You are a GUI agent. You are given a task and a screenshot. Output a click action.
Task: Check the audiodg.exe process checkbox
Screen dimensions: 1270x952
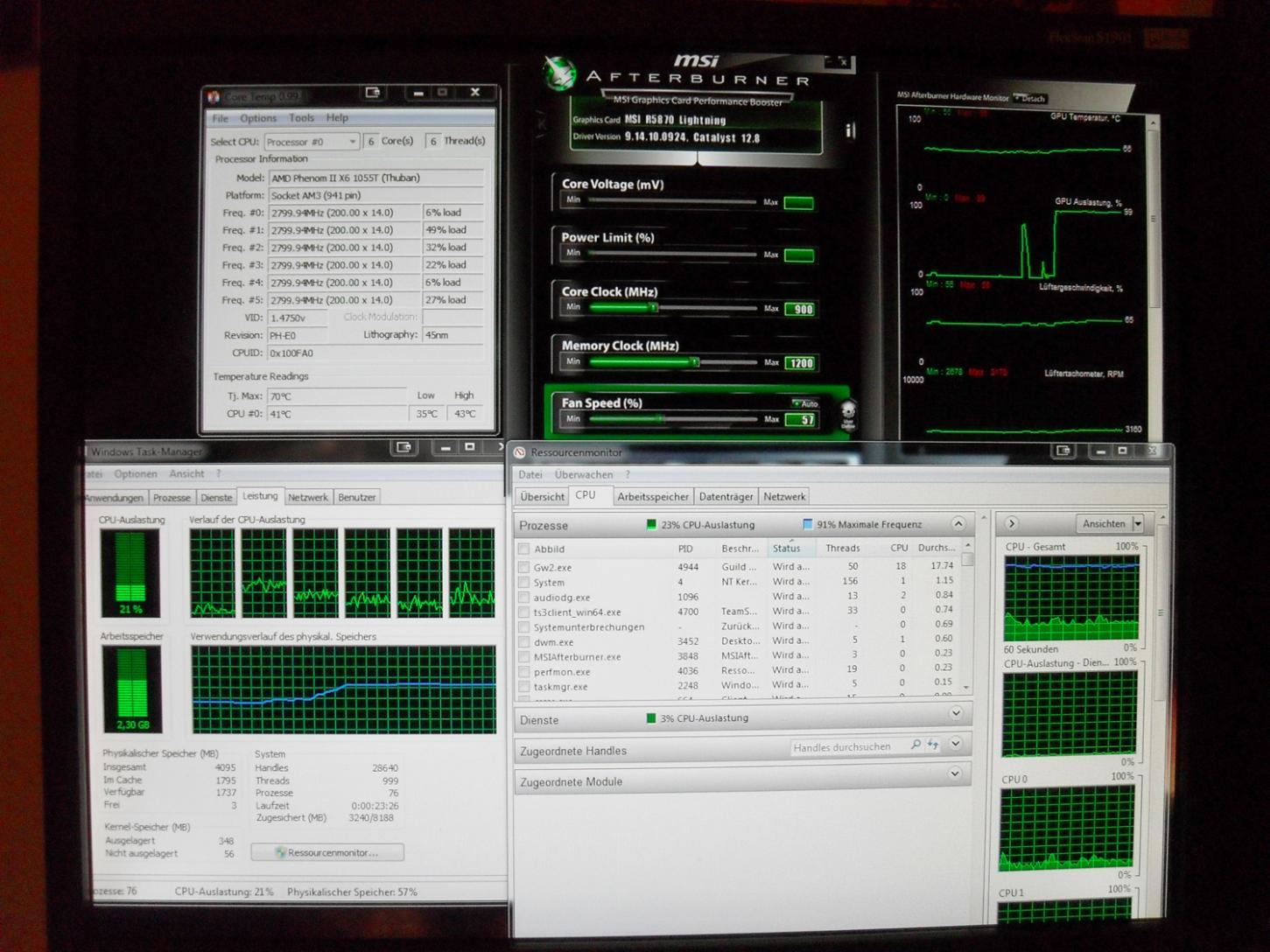coord(524,597)
